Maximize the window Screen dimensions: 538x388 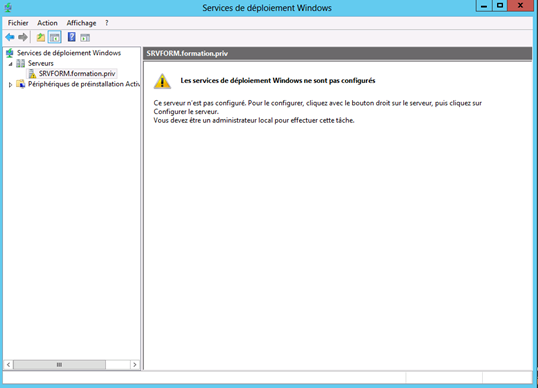point(500,6)
